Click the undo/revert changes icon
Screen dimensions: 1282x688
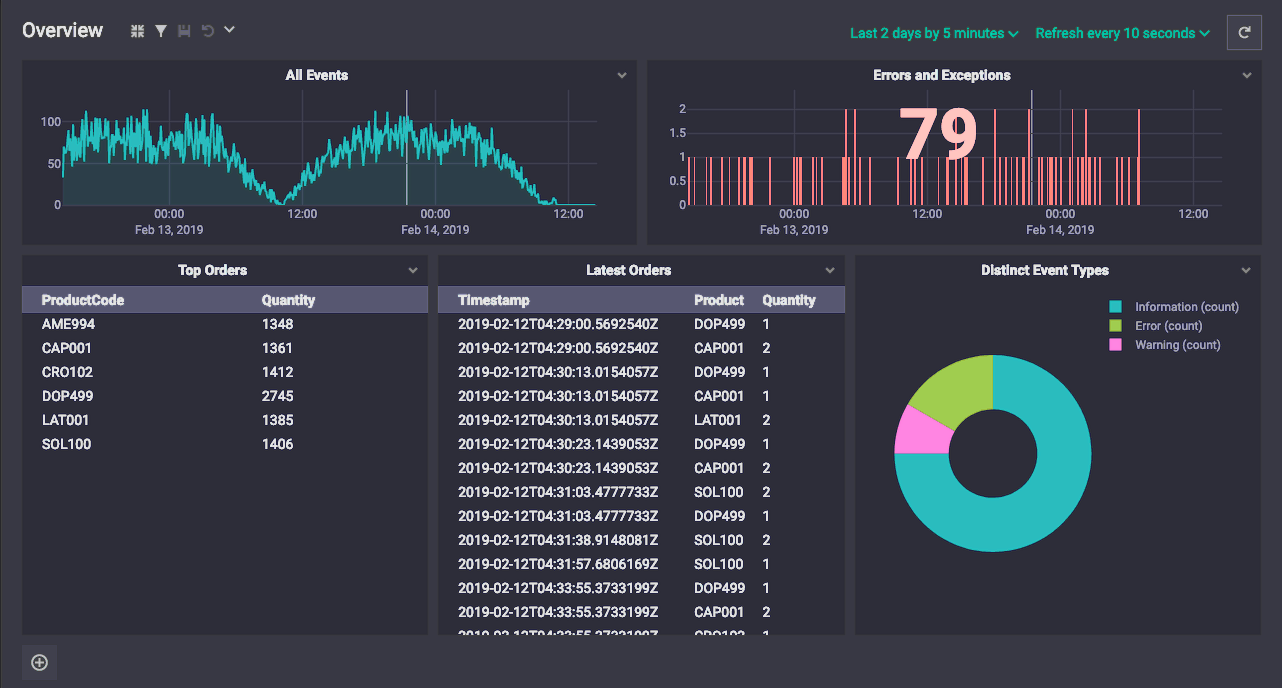208,31
